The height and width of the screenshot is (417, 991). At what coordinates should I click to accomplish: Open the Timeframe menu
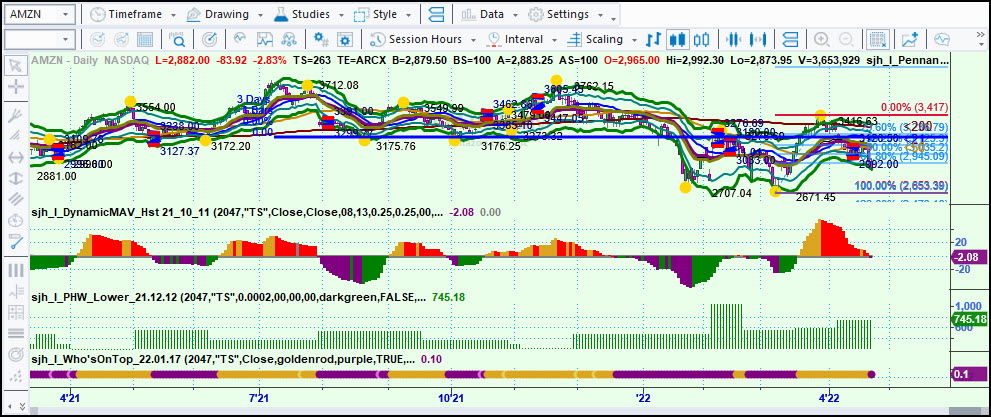[132, 14]
